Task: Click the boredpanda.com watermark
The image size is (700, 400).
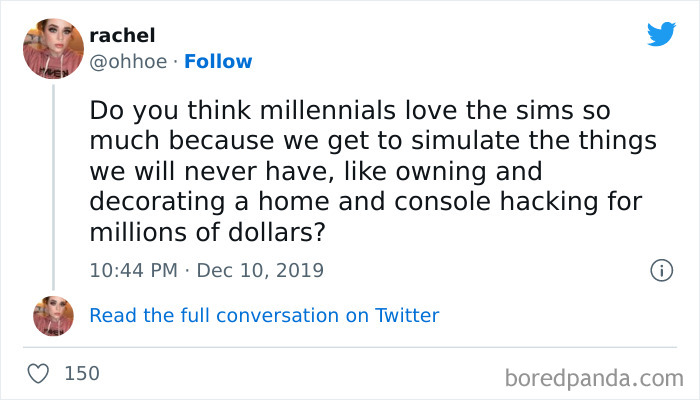Action: [x=594, y=378]
